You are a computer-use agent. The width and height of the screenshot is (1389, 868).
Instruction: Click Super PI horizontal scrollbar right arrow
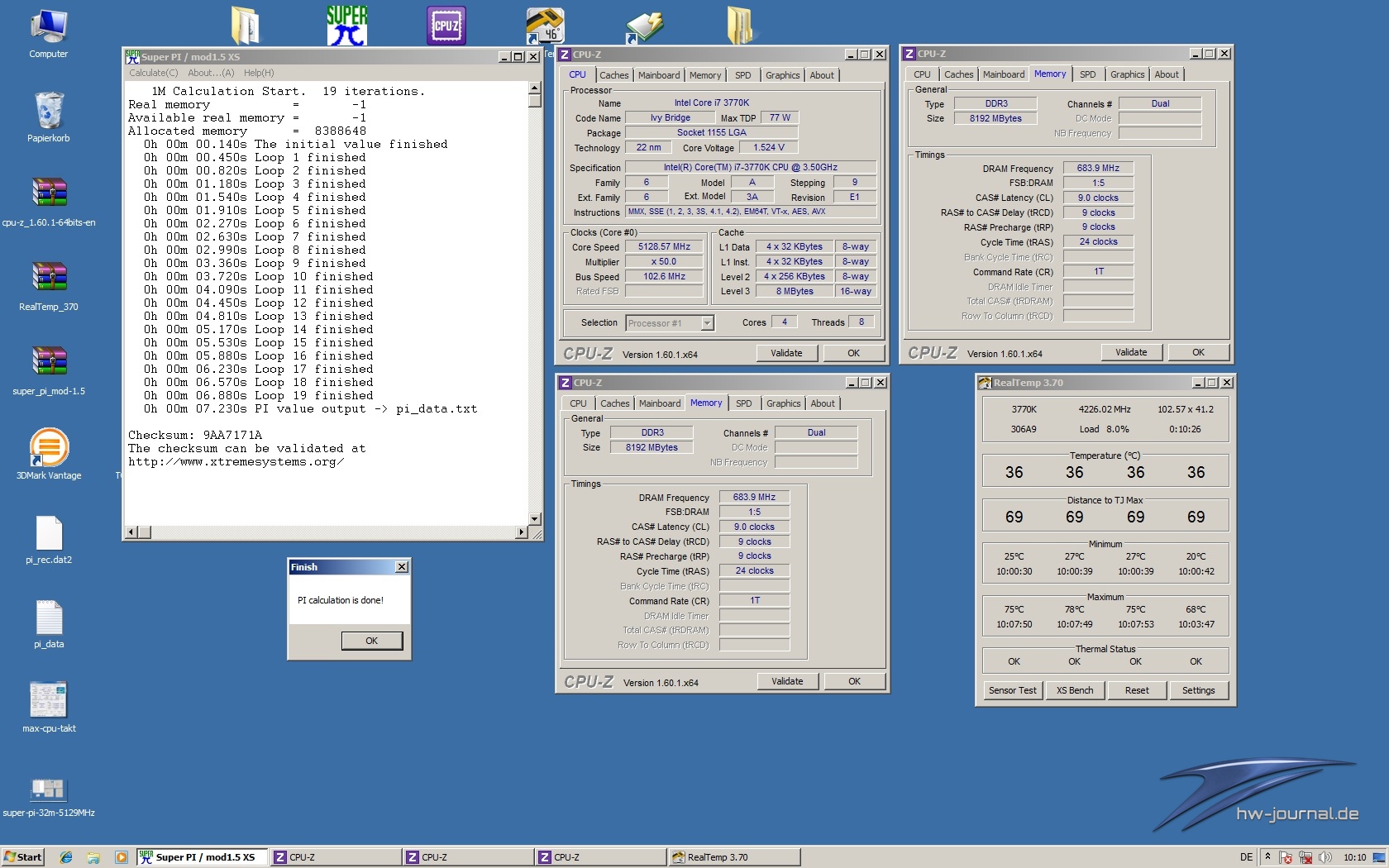tap(521, 532)
